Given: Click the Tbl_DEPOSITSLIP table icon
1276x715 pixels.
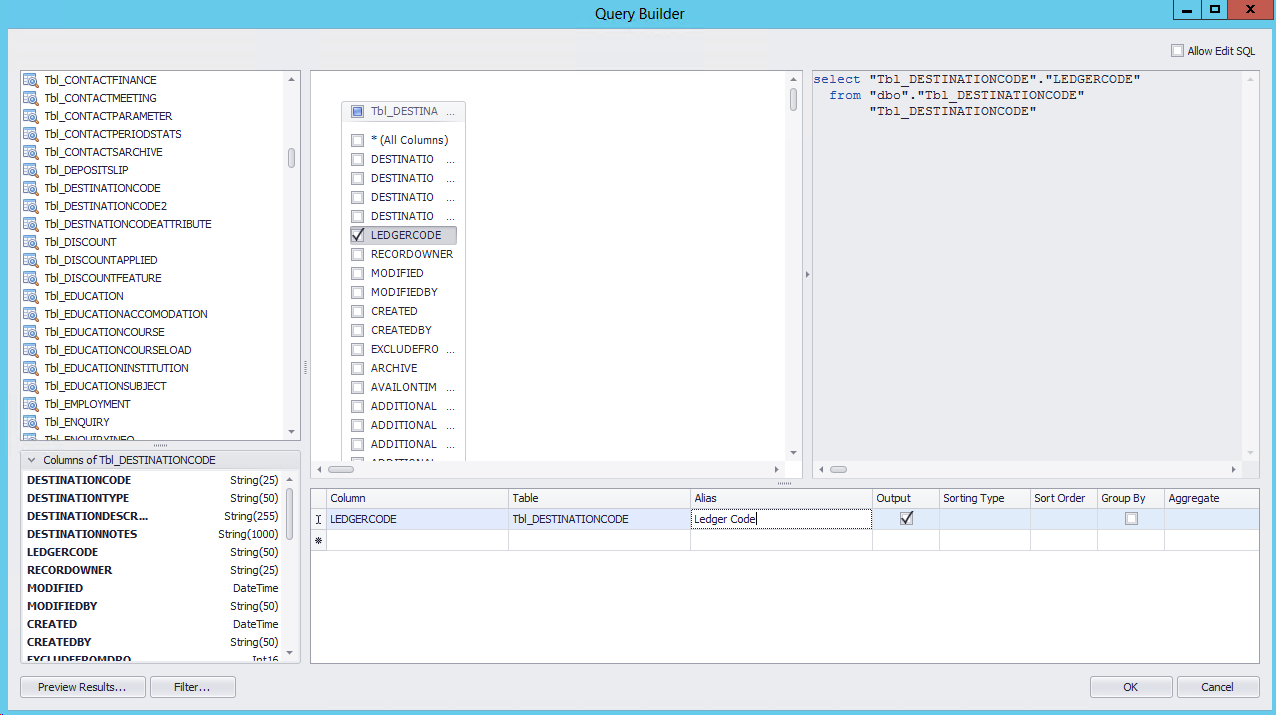Looking at the screenshot, I should tap(30, 170).
